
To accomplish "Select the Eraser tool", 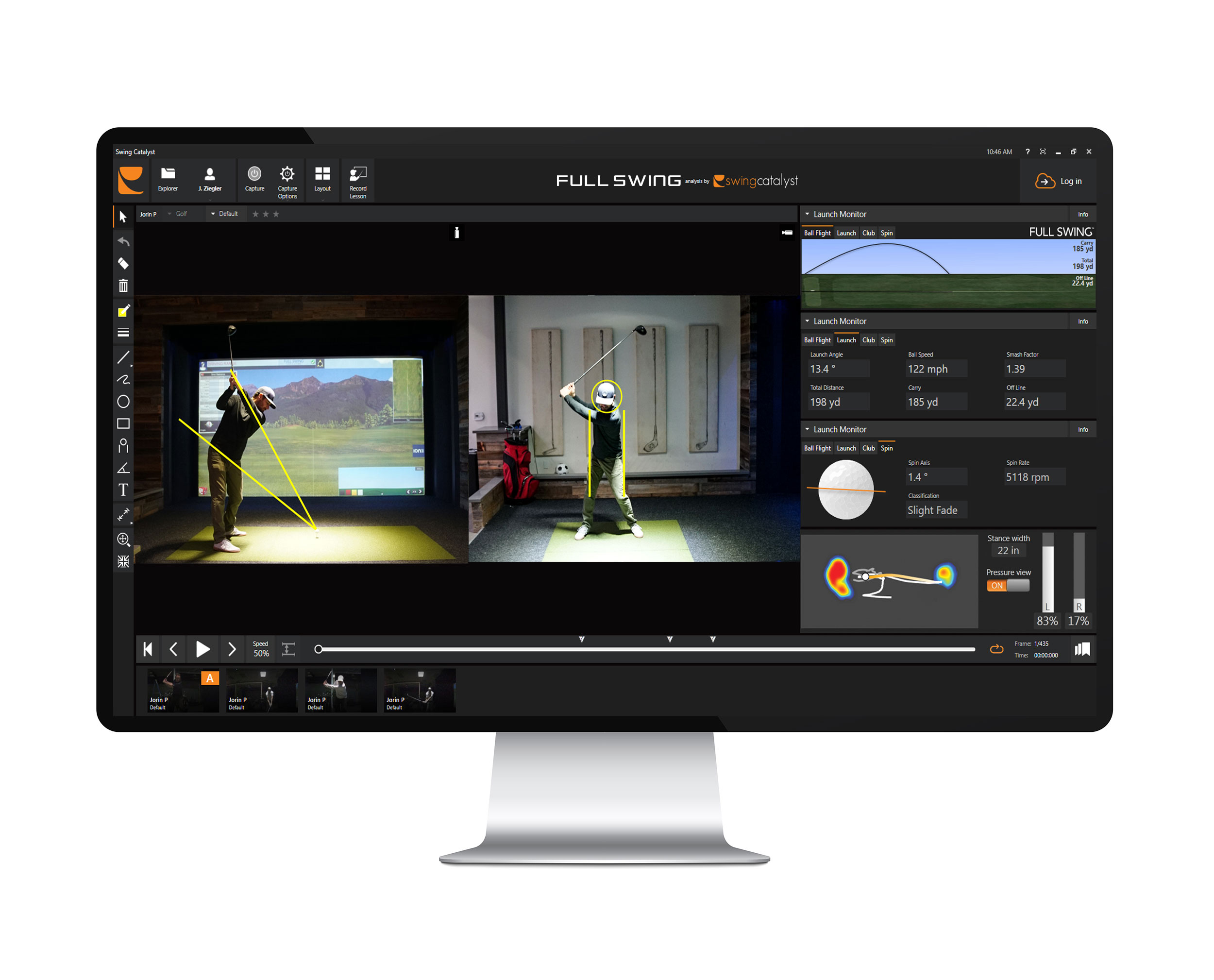I will point(124,264).
